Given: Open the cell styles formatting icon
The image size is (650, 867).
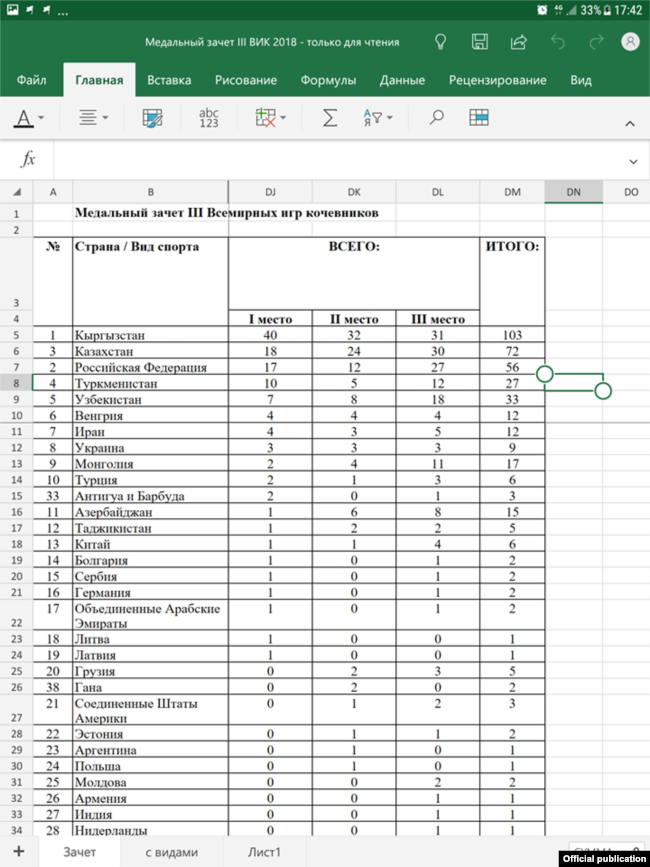Looking at the screenshot, I should (x=153, y=118).
